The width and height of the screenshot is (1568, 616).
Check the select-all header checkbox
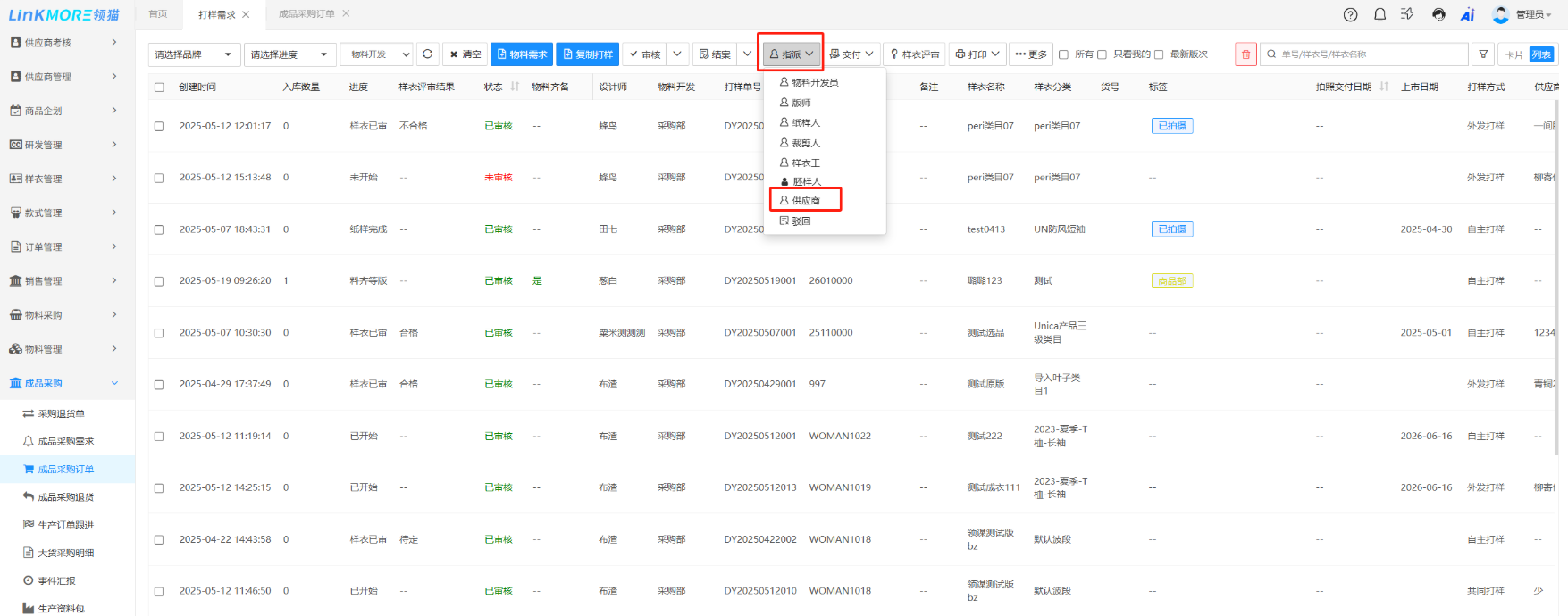159,87
